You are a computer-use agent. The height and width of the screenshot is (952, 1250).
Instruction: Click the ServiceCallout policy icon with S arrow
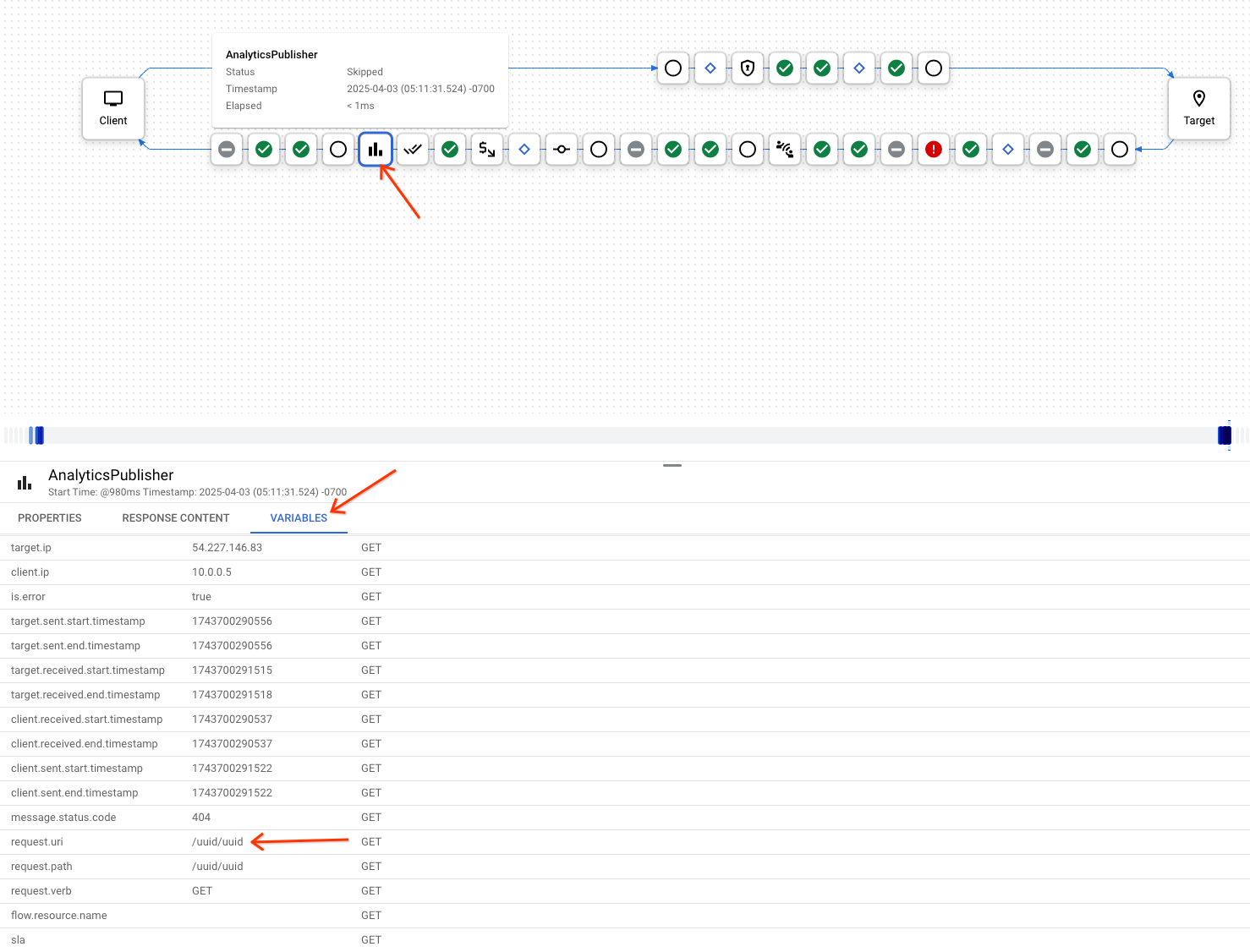tap(487, 149)
